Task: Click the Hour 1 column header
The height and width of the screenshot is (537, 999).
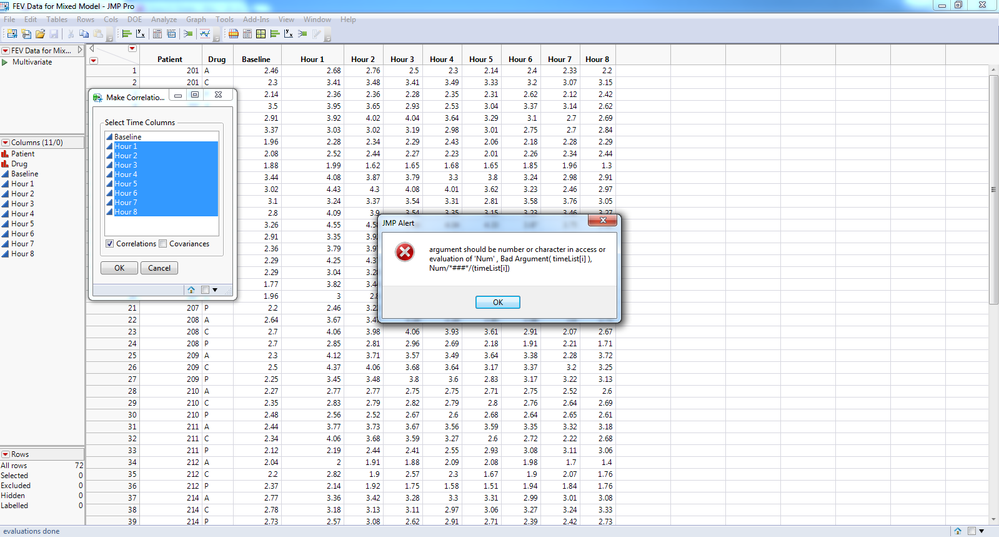Action: tap(312, 59)
